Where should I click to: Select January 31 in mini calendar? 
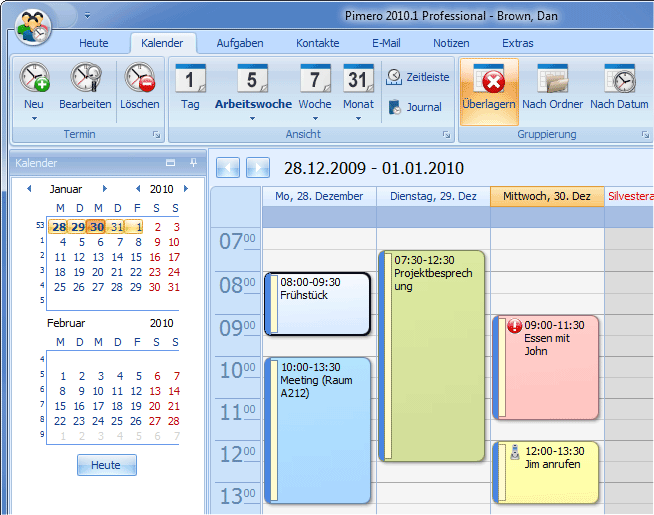point(174,287)
